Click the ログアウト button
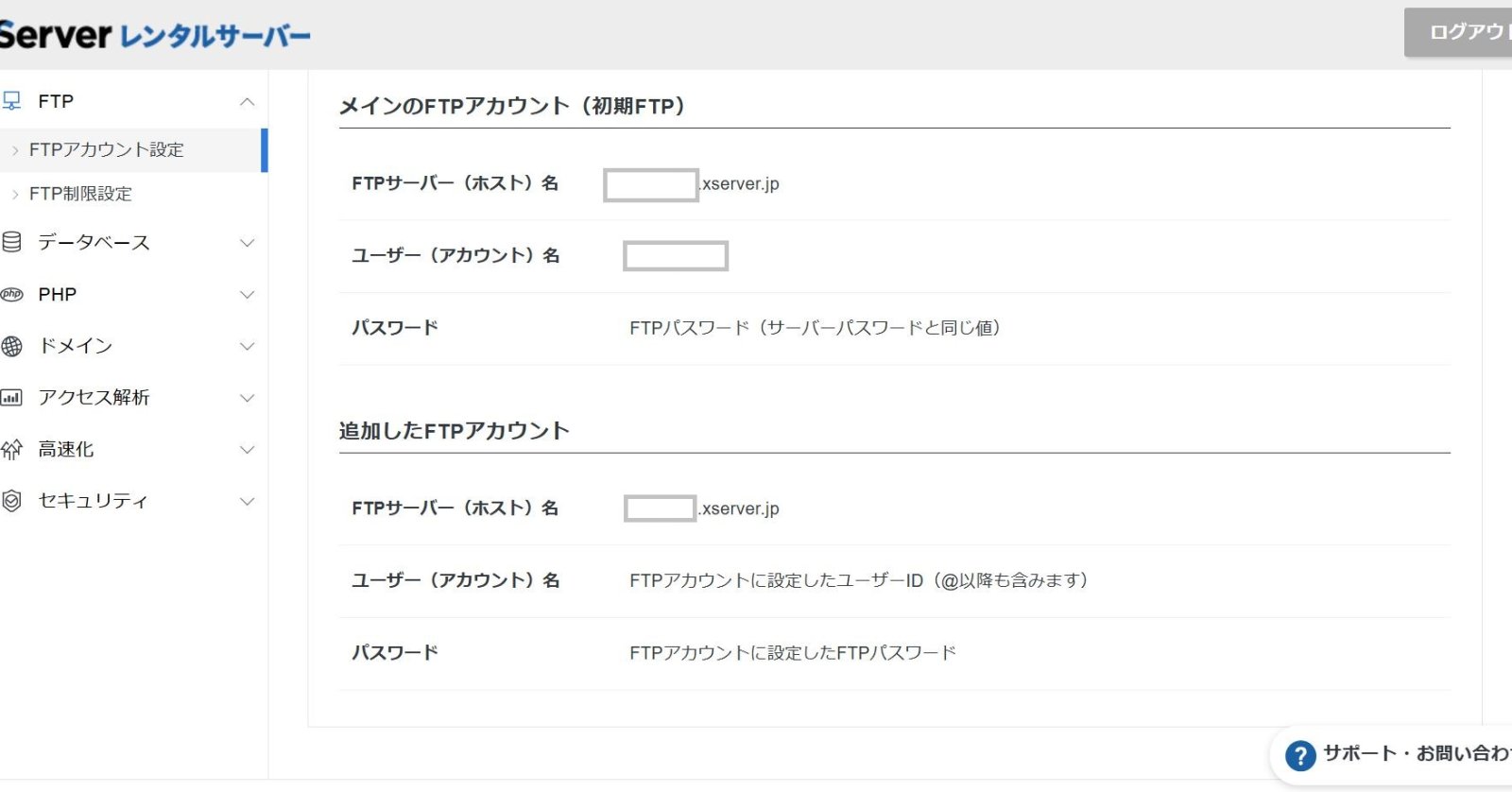The height and width of the screenshot is (792, 1512). [1460, 32]
